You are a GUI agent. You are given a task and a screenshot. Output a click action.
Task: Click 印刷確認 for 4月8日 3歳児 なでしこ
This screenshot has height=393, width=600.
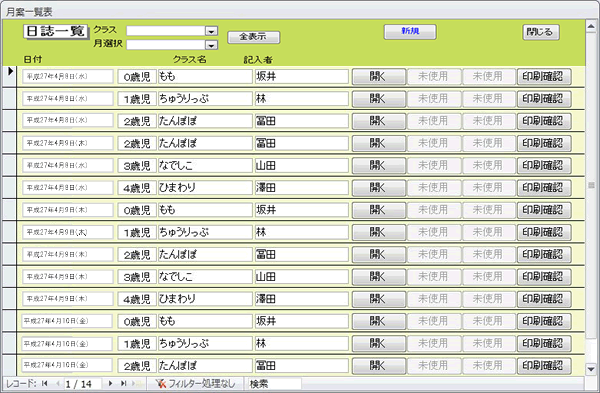click(544, 166)
